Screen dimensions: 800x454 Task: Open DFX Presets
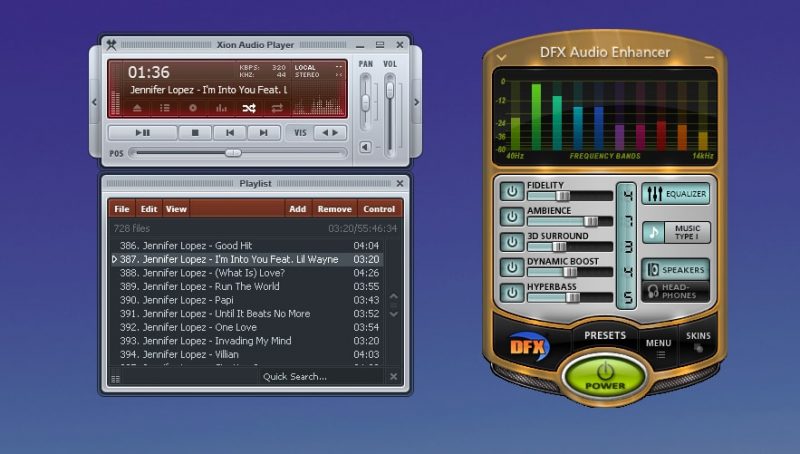pos(605,335)
